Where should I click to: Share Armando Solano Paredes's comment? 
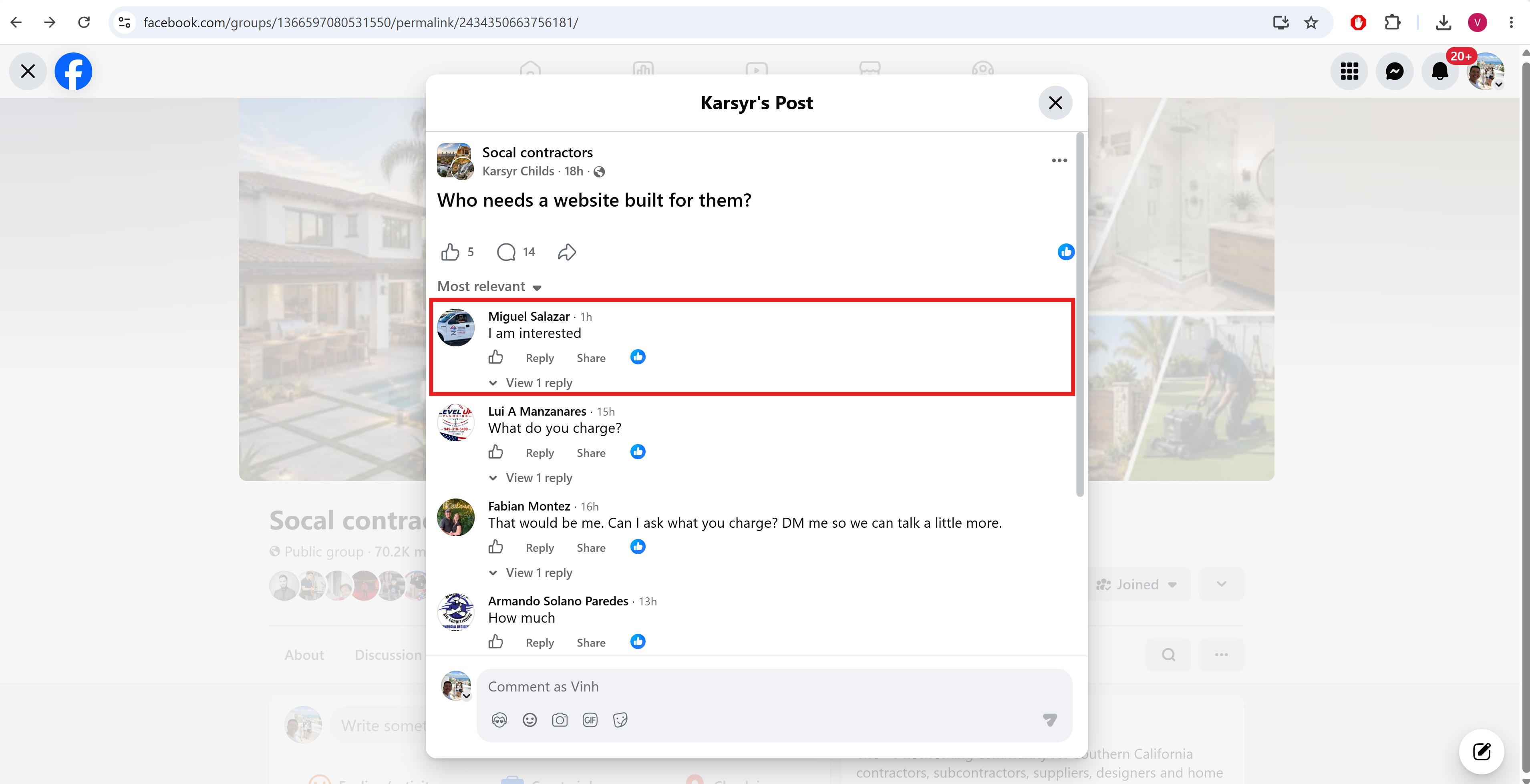click(591, 643)
